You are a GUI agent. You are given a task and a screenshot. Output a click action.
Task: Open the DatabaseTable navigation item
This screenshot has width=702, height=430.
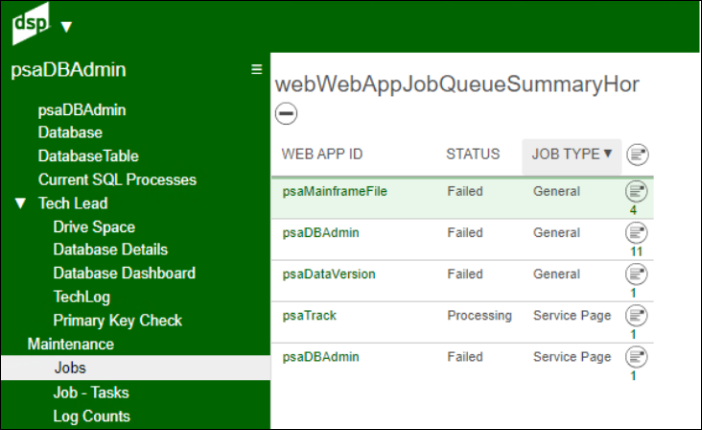88,156
